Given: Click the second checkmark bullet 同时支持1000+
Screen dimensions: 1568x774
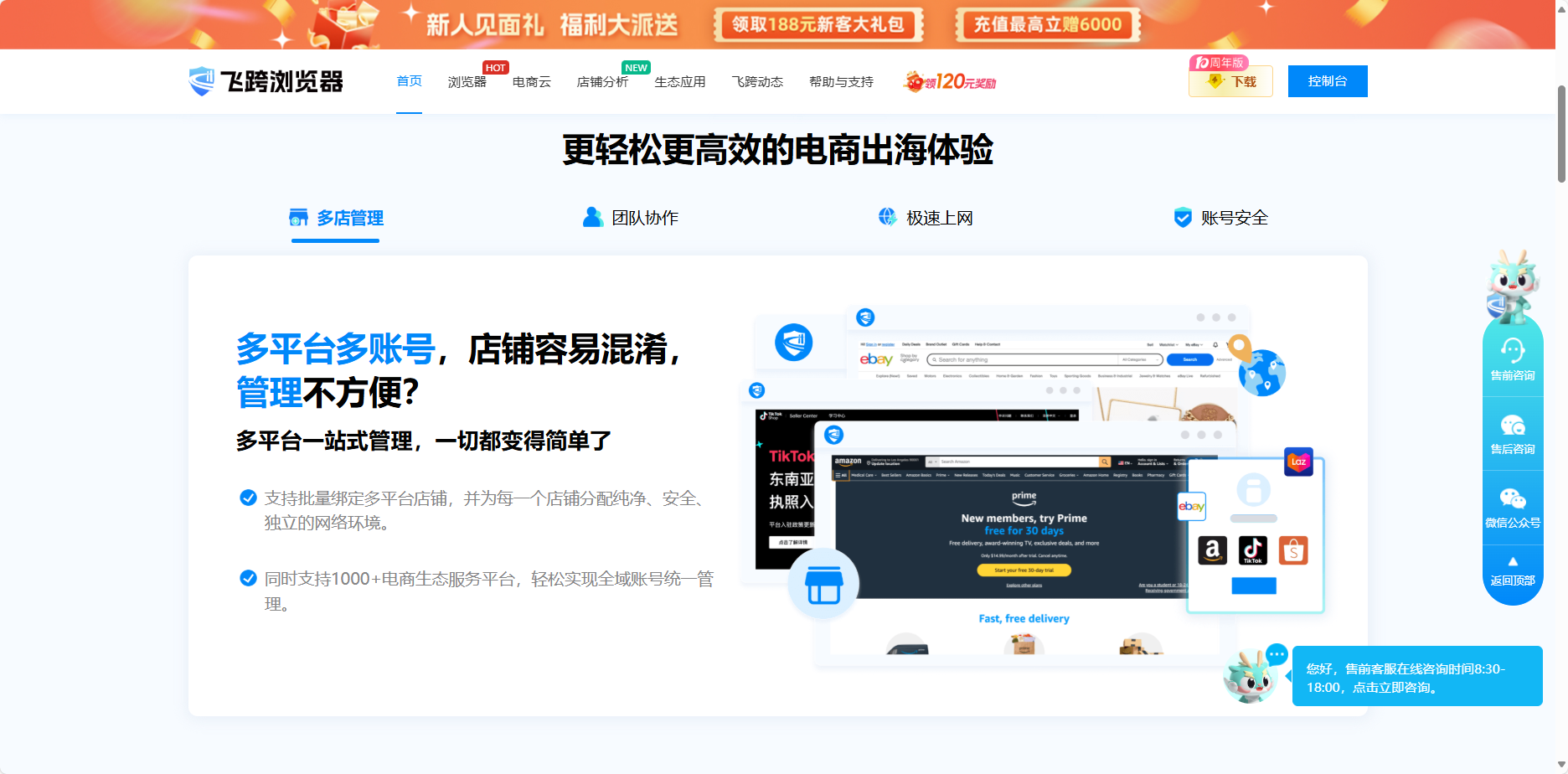Looking at the screenshot, I should click(248, 578).
